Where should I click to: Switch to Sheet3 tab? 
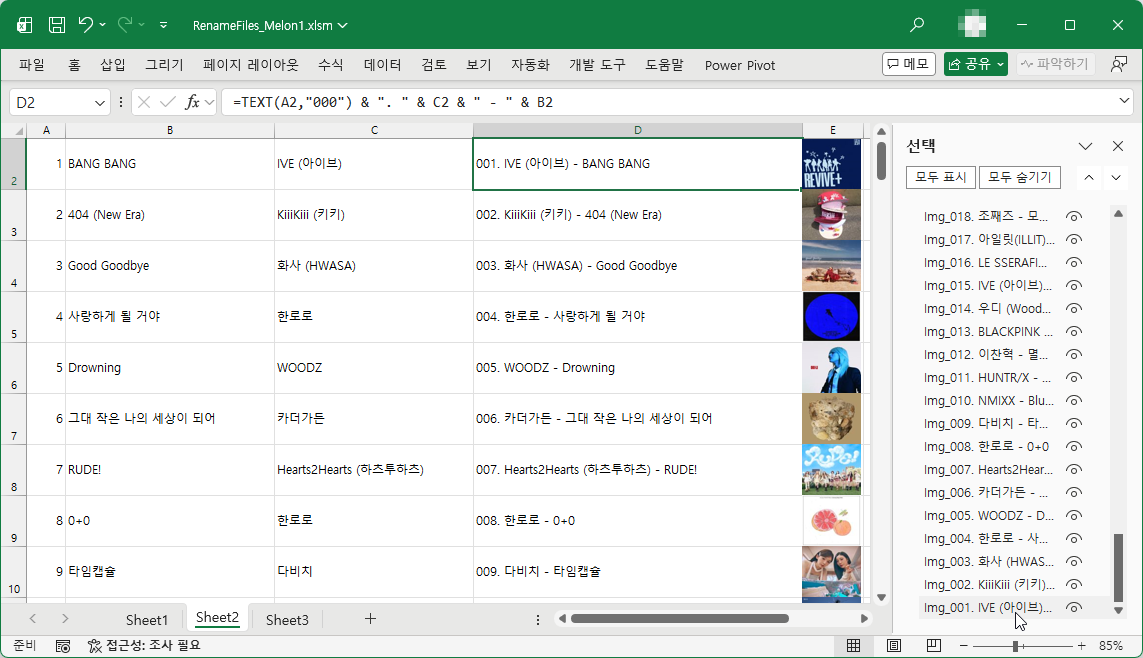tap(287, 619)
